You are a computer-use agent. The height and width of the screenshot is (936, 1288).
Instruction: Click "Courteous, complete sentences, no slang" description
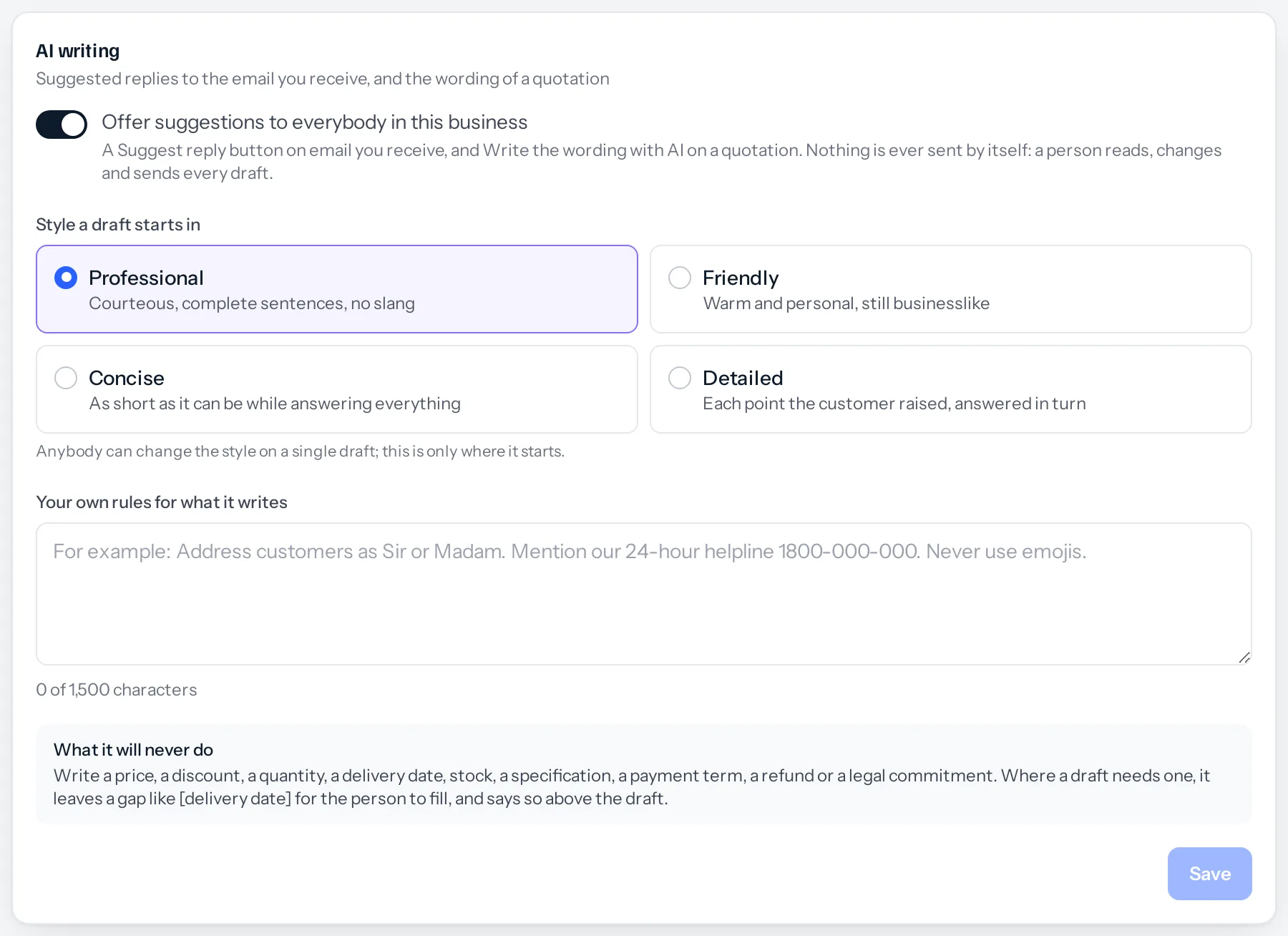[252, 303]
